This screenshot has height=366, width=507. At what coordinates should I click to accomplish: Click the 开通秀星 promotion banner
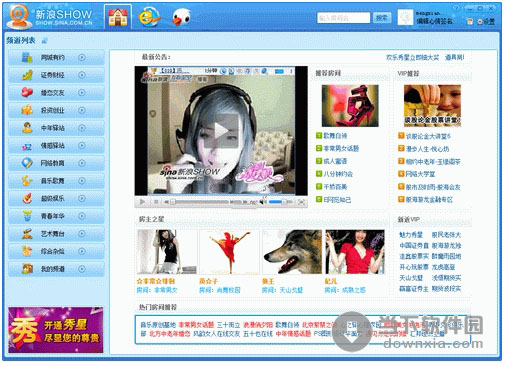pos(56,330)
